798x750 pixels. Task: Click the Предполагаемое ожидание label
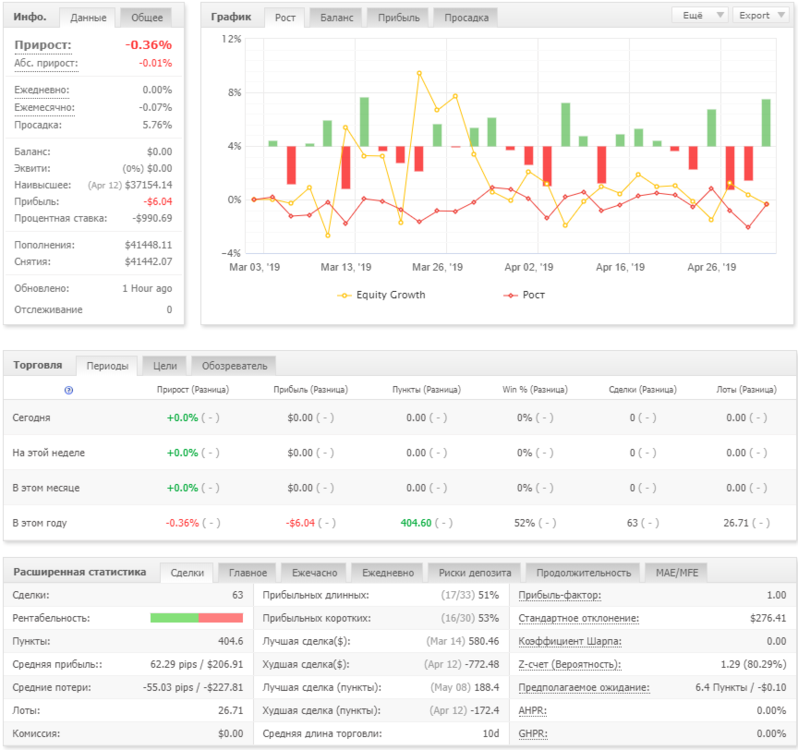click(x=584, y=687)
